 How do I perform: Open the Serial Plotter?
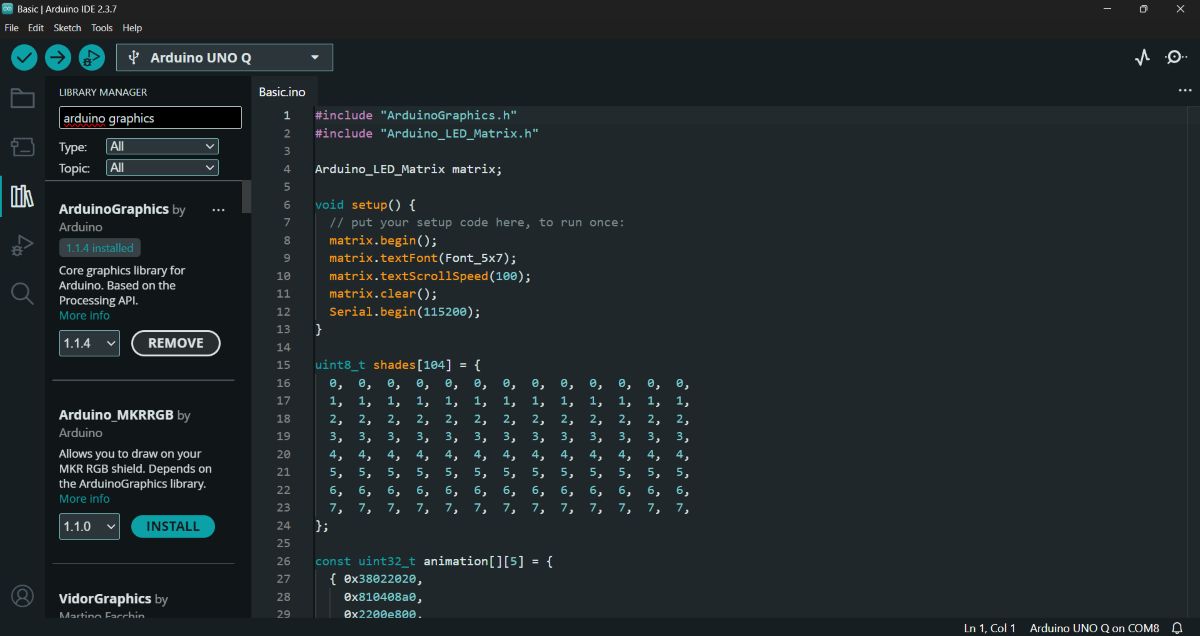click(1142, 58)
